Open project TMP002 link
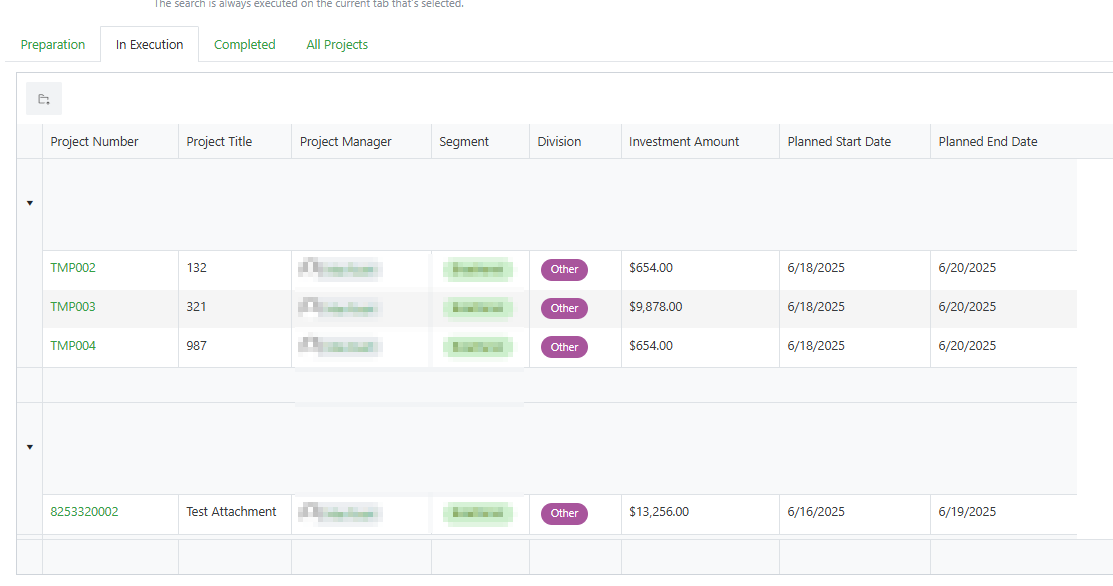The height and width of the screenshot is (586, 1113). pos(73,268)
